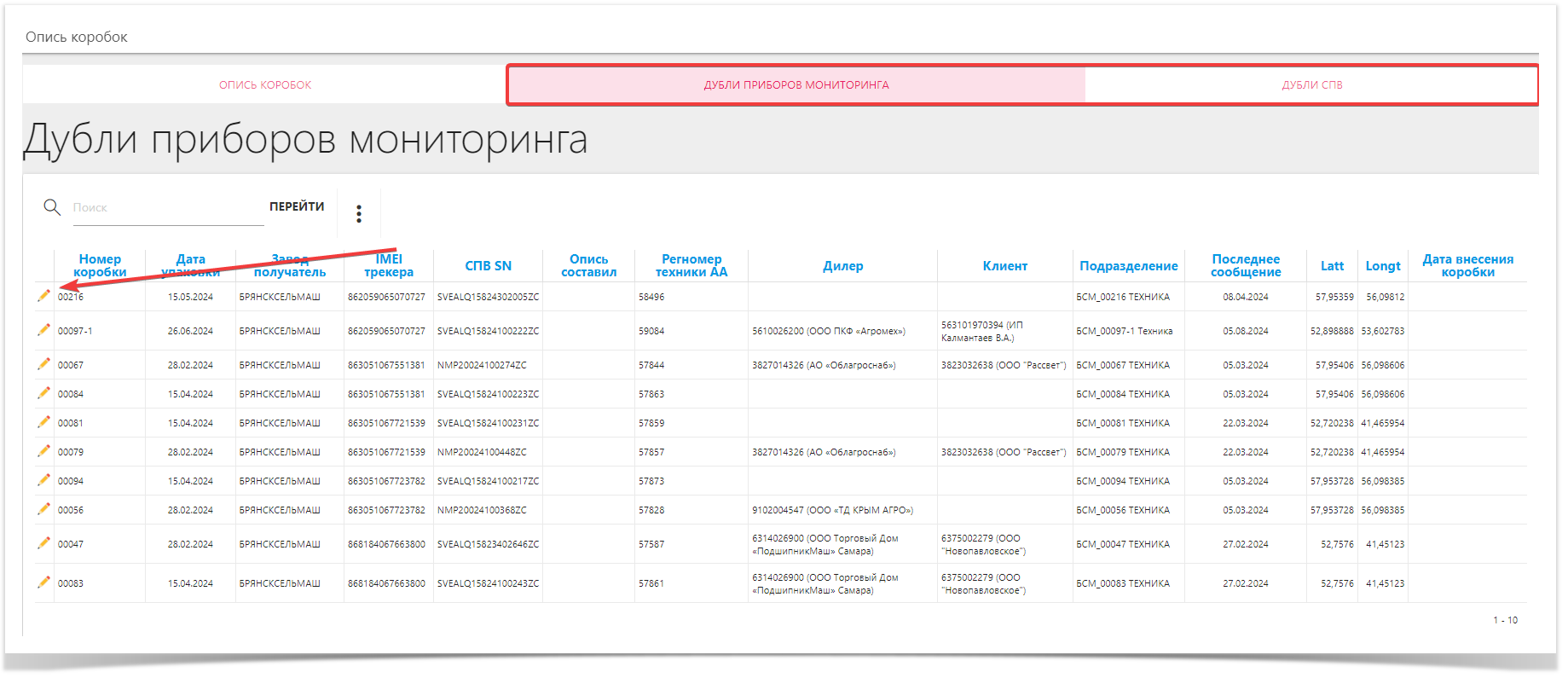Edit the entry for box 00083

click(43, 582)
